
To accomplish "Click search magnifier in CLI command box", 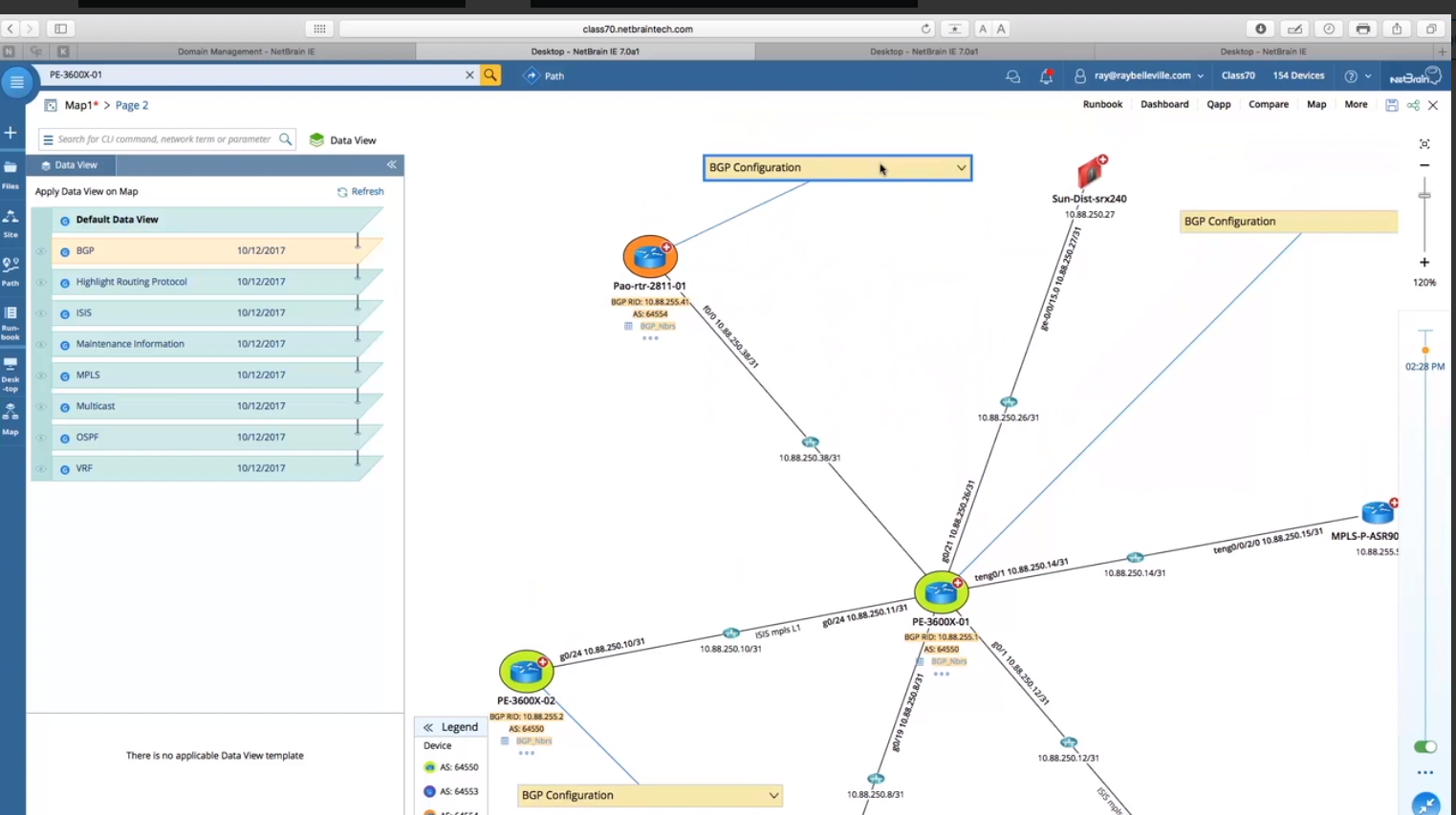I will (x=285, y=139).
